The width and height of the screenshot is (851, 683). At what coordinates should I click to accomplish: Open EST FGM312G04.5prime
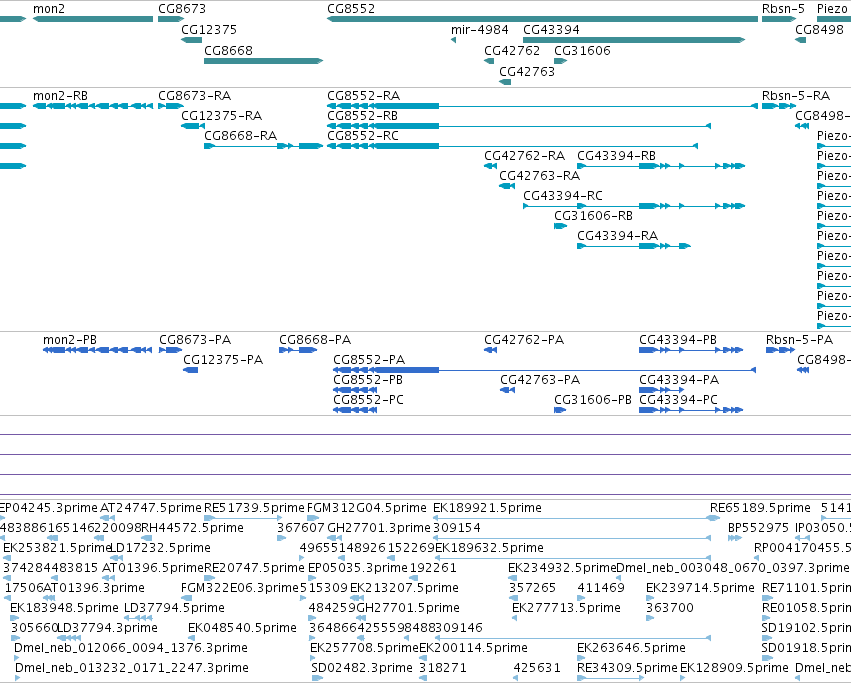[x=367, y=508]
